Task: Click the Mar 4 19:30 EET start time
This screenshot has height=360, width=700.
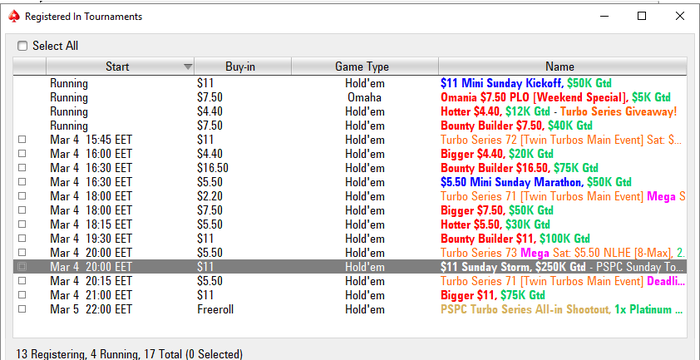Action: pyautogui.click(x=91, y=239)
